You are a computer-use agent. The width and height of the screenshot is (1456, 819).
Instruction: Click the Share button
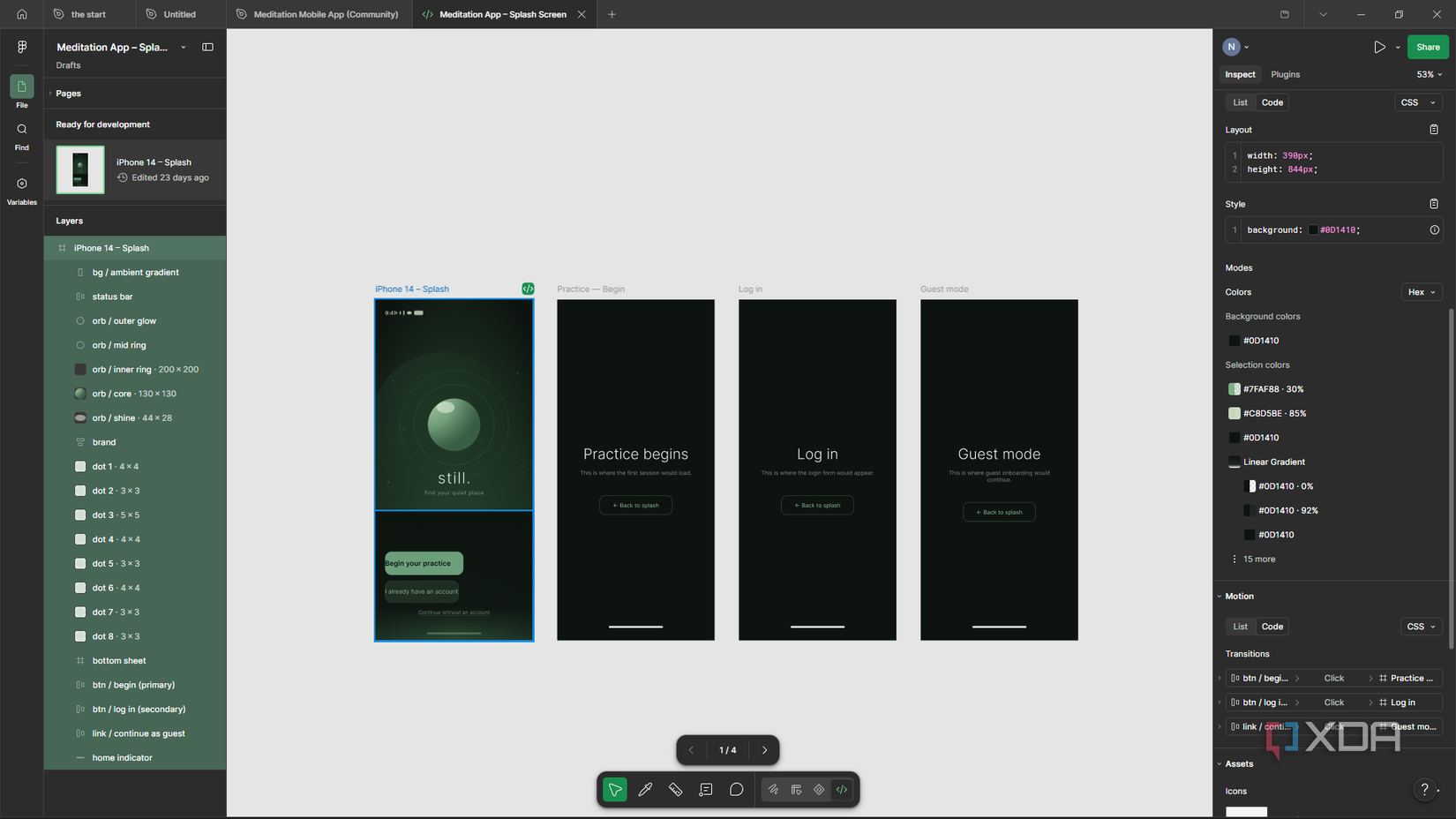tap(1428, 47)
